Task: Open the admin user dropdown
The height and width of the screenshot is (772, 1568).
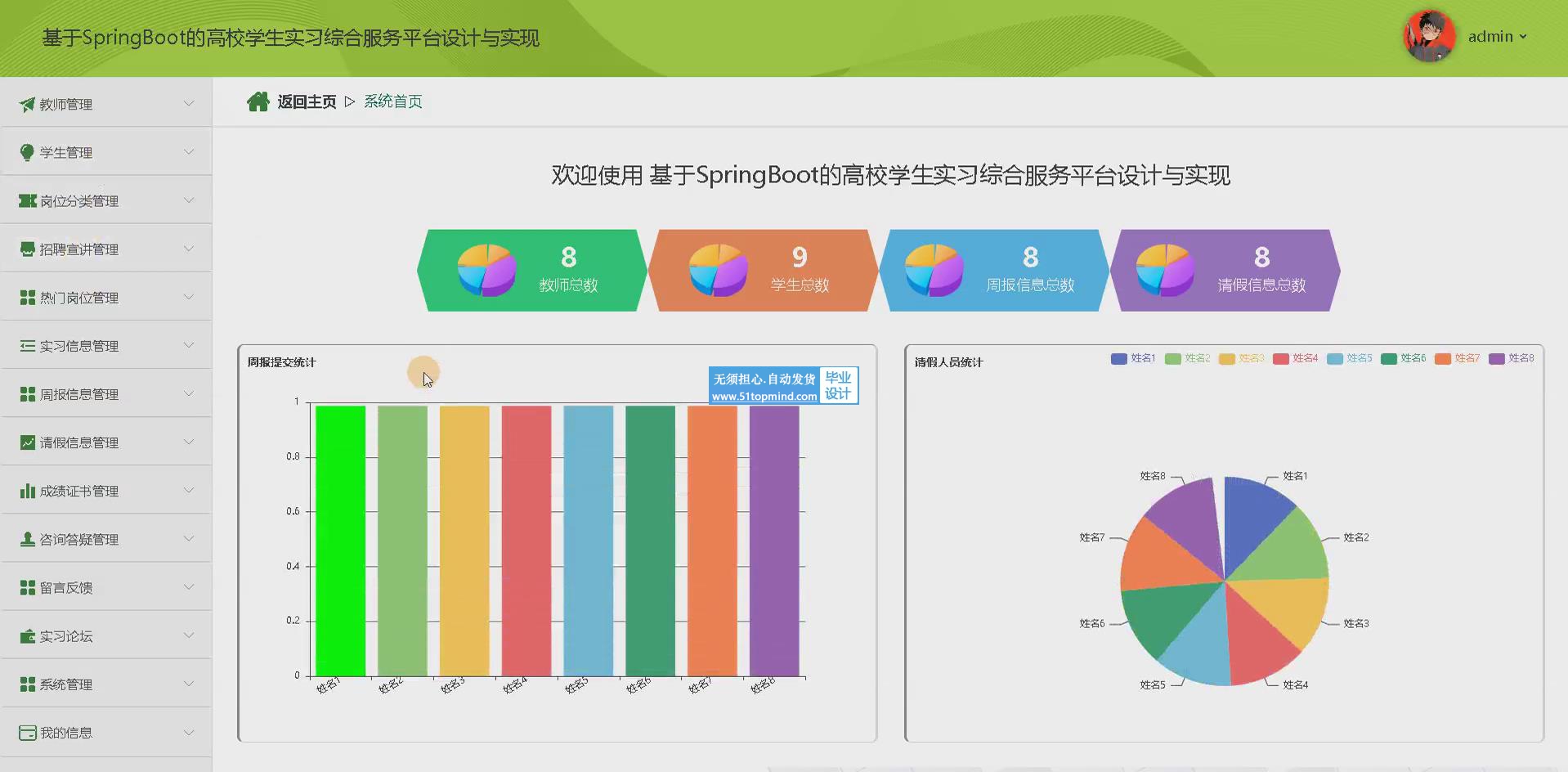Action: [x=1497, y=37]
